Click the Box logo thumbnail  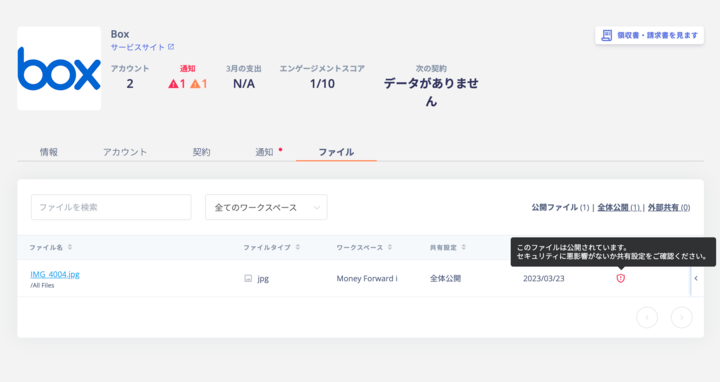(x=59, y=68)
